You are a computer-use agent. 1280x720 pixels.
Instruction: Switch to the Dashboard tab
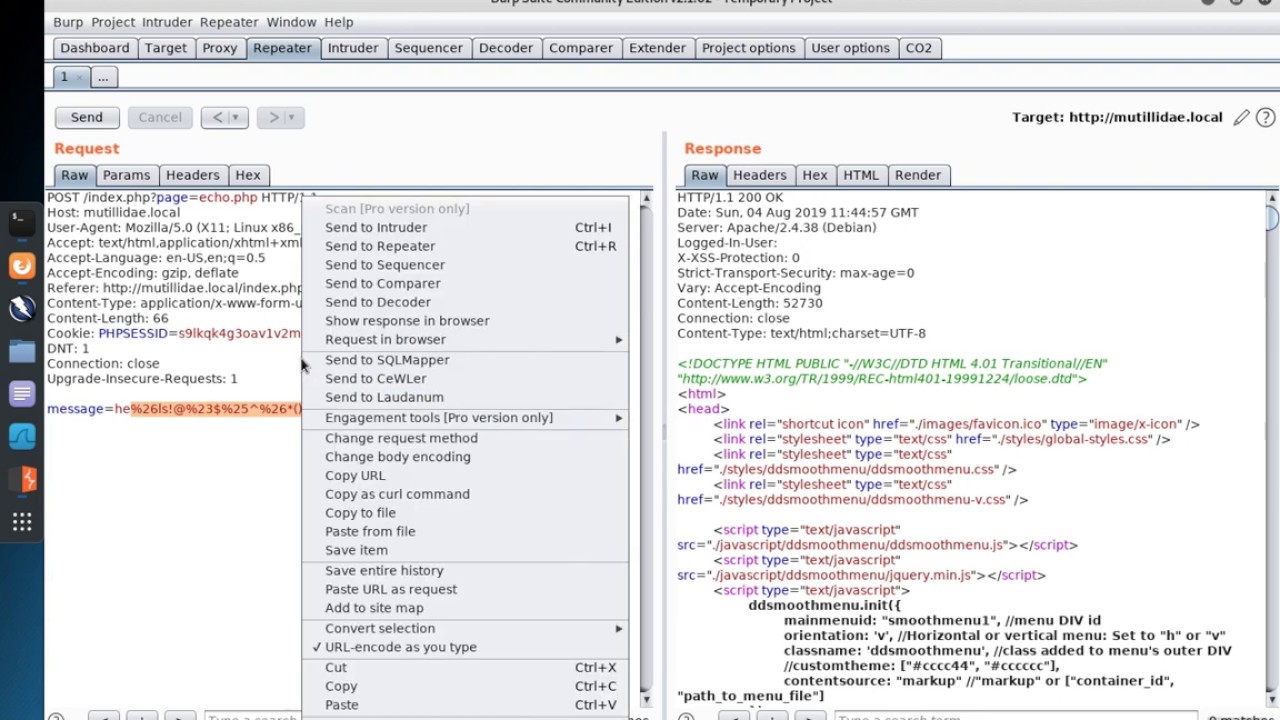(95, 48)
